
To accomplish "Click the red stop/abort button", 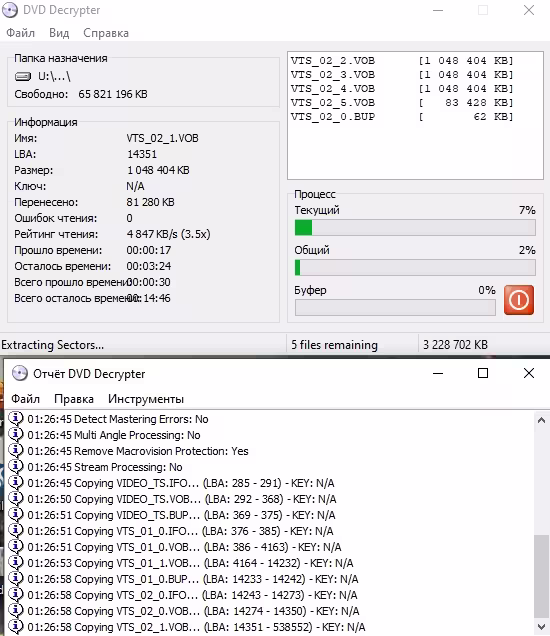I will [519, 300].
